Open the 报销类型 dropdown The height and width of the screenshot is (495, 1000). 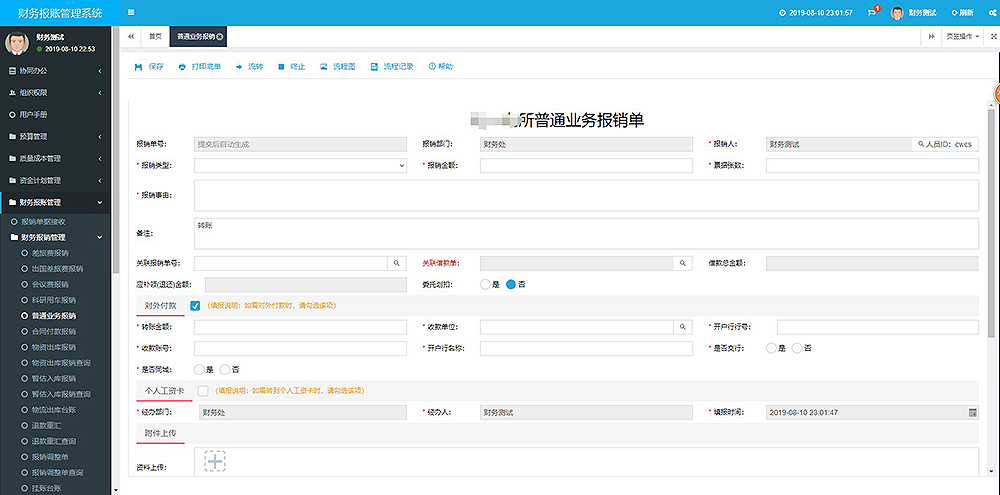300,166
